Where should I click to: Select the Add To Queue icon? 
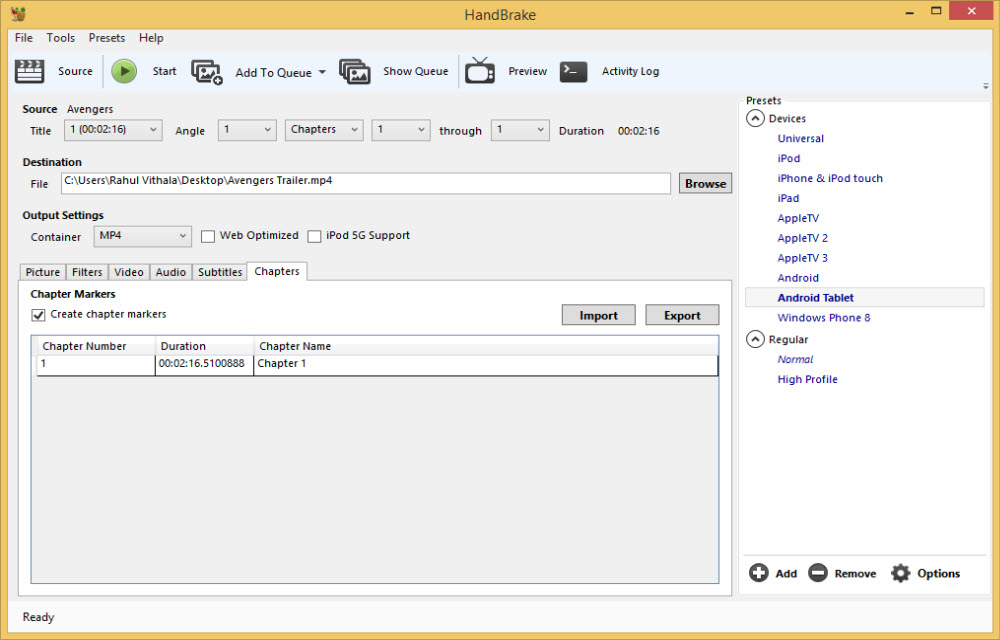tap(207, 71)
